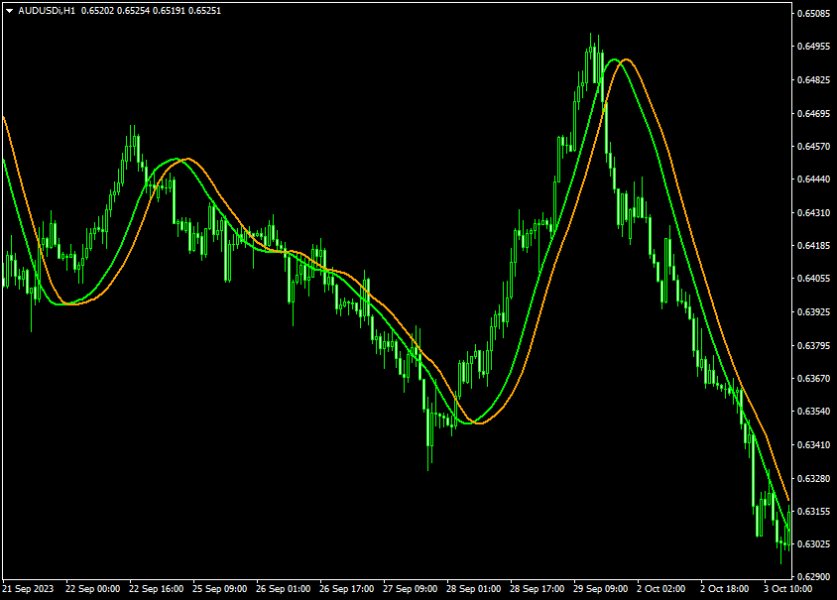Viewport: 837px width, 600px height.
Task: Click price label 0.65085 on scale
Action: 814,13
